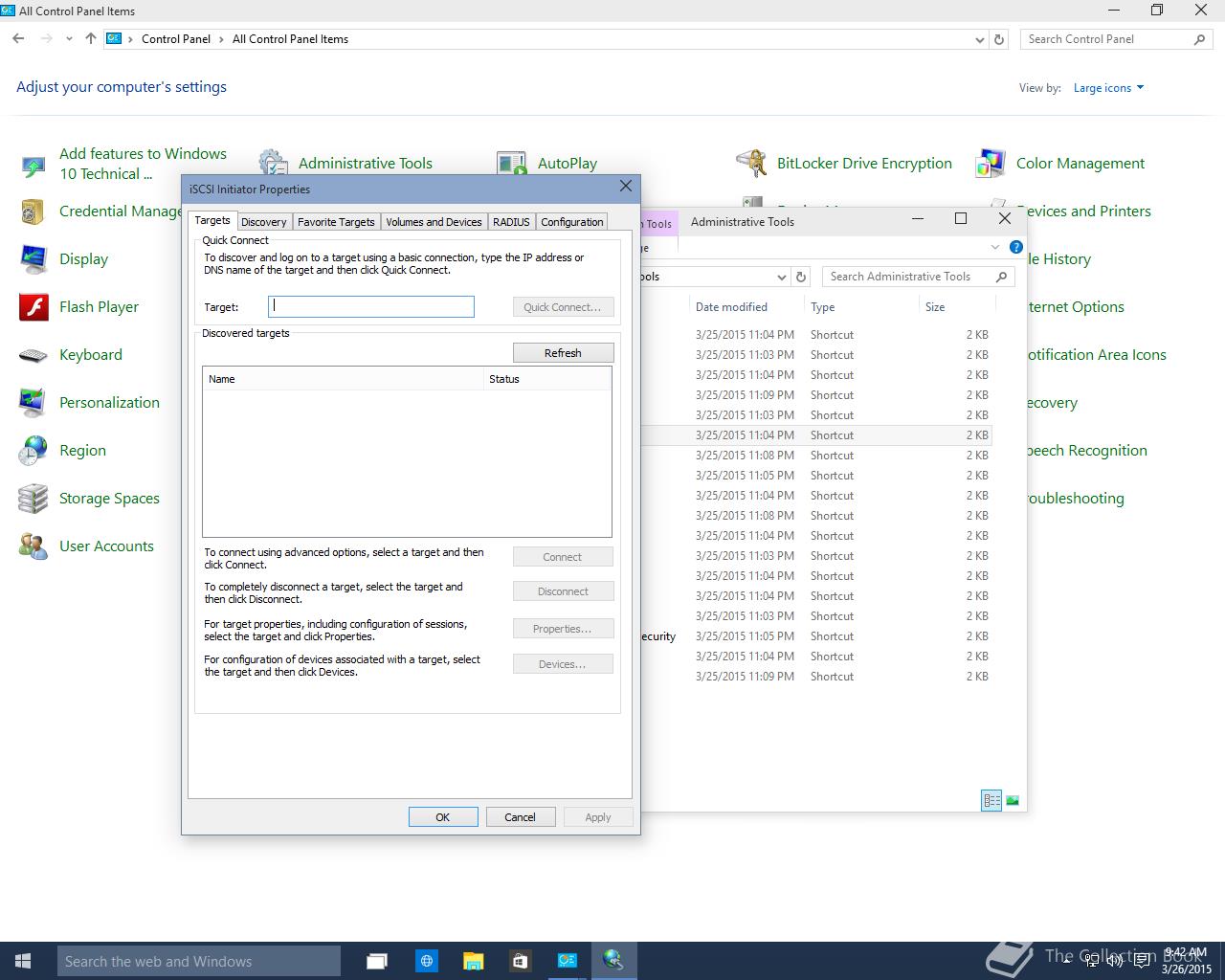Open the Volumes and Devices tab
Viewport: 1225px width, 980px height.
pyautogui.click(x=434, y=222)
